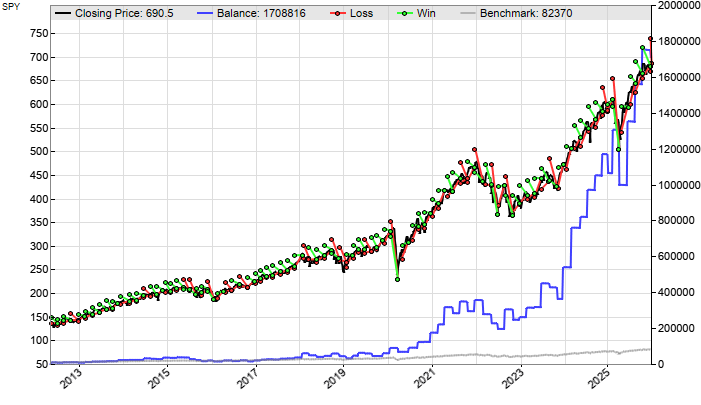
Task: Click the black Closing Price legend line
Action: [63, 13]
